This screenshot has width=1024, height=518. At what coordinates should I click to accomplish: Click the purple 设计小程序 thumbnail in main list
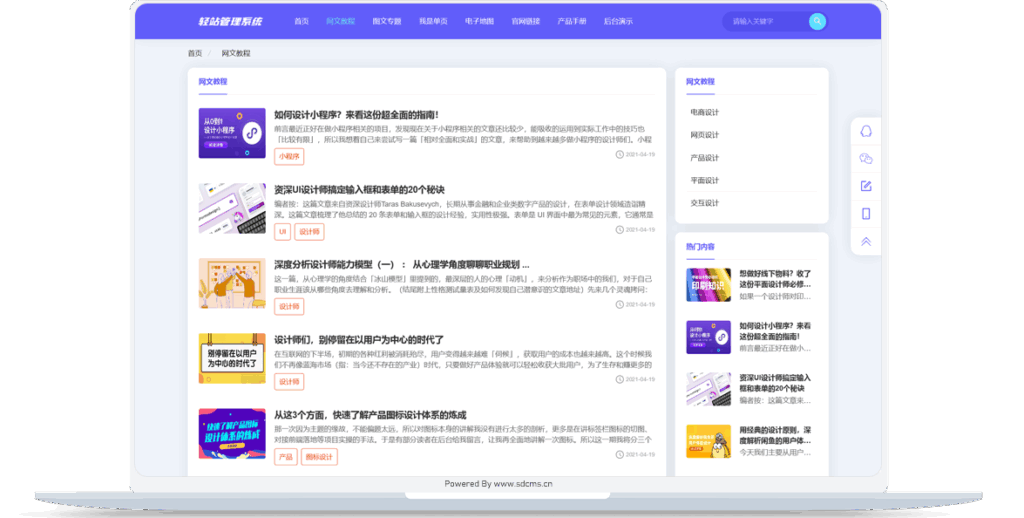coord(232,133)
